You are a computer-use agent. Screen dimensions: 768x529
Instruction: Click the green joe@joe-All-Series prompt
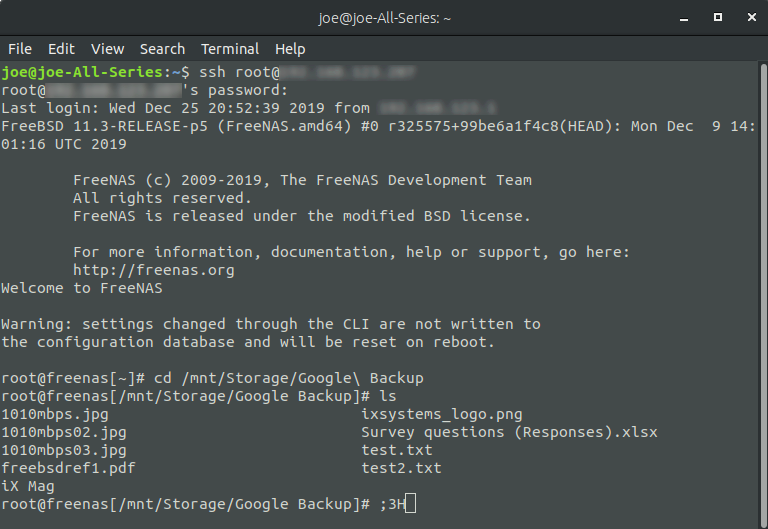[82, 72]
